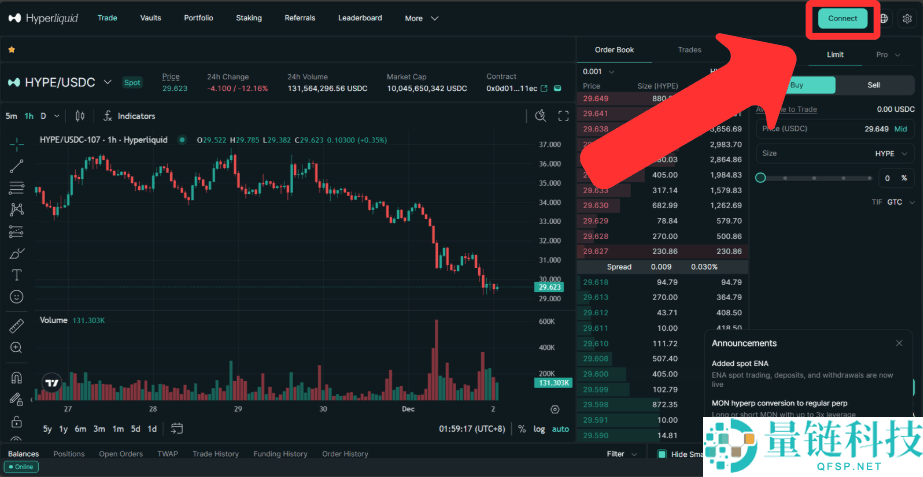Toggle stay in drawing mode pencil-lock
The width and height of the screenshot is (923, 477).
16,400
